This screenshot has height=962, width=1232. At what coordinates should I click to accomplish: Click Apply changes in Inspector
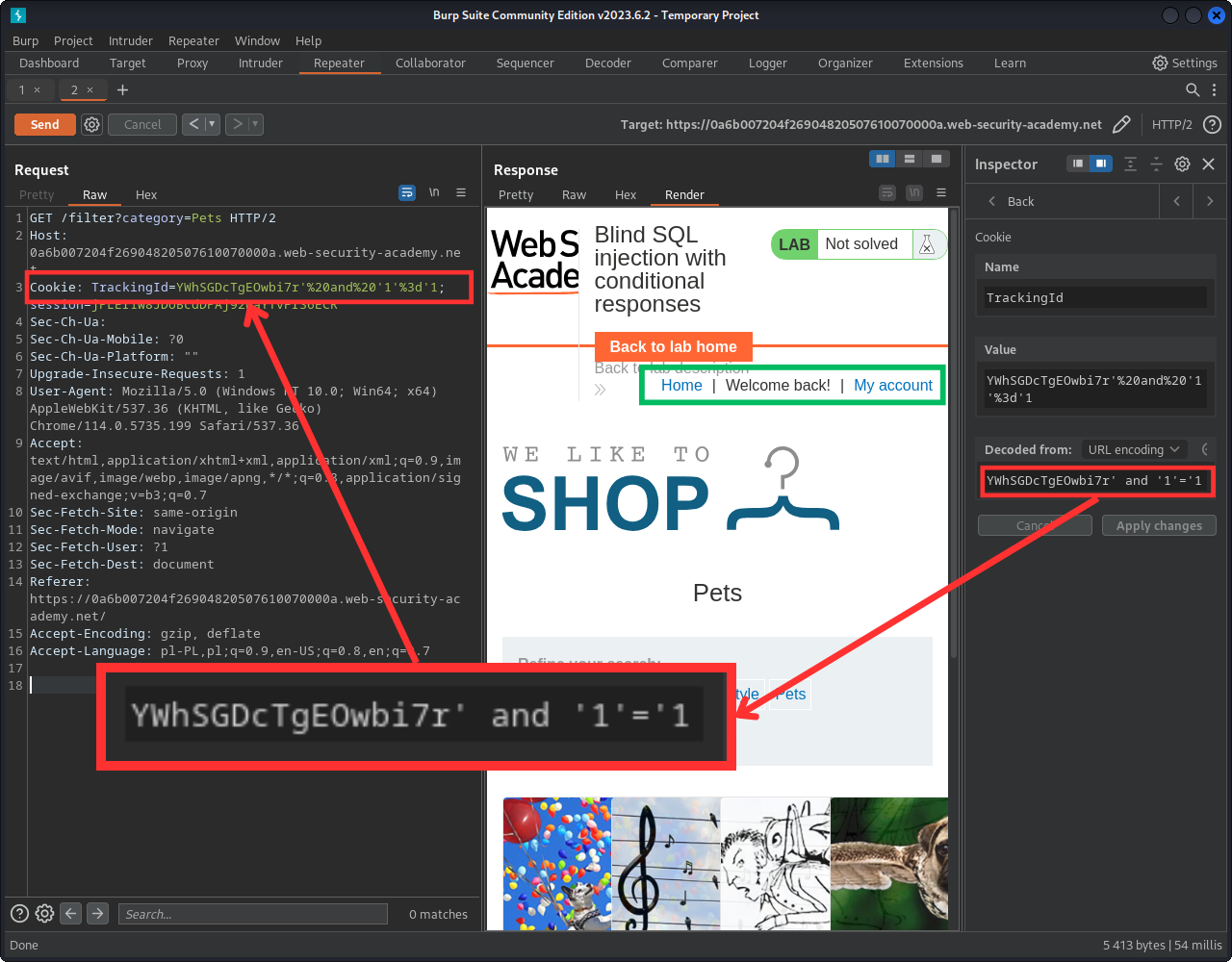pyautogui.click(x=1158, y=525)
